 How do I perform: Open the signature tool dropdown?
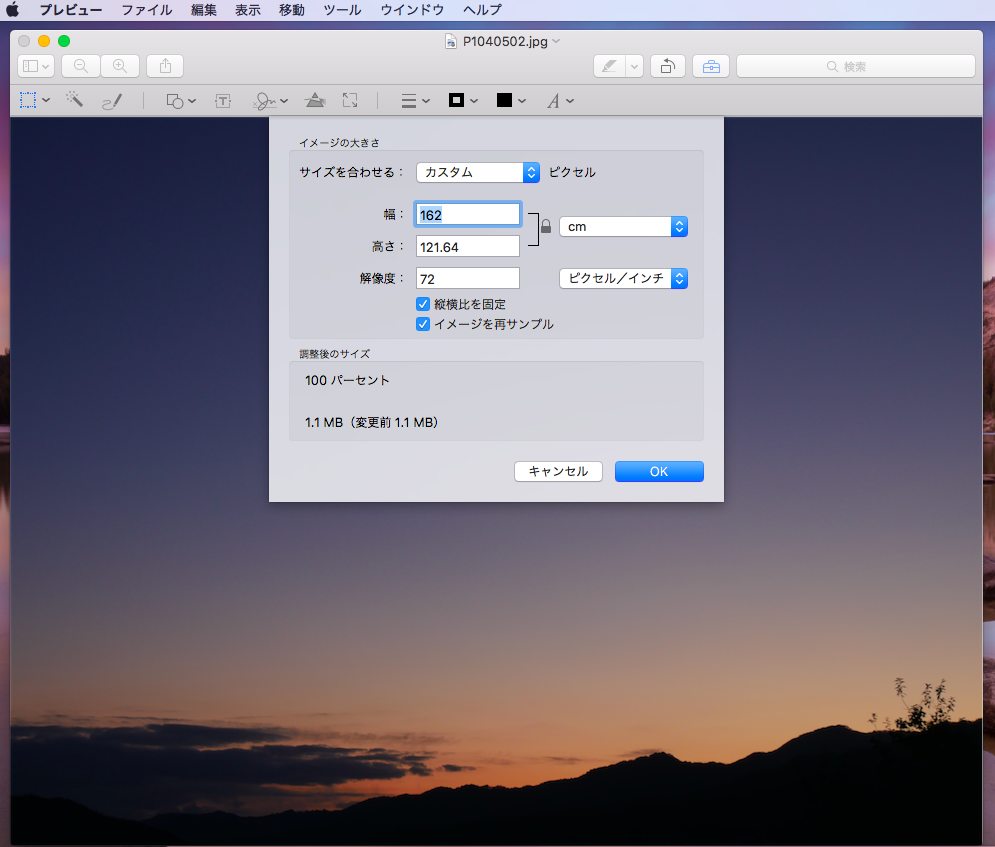point(270,101)
